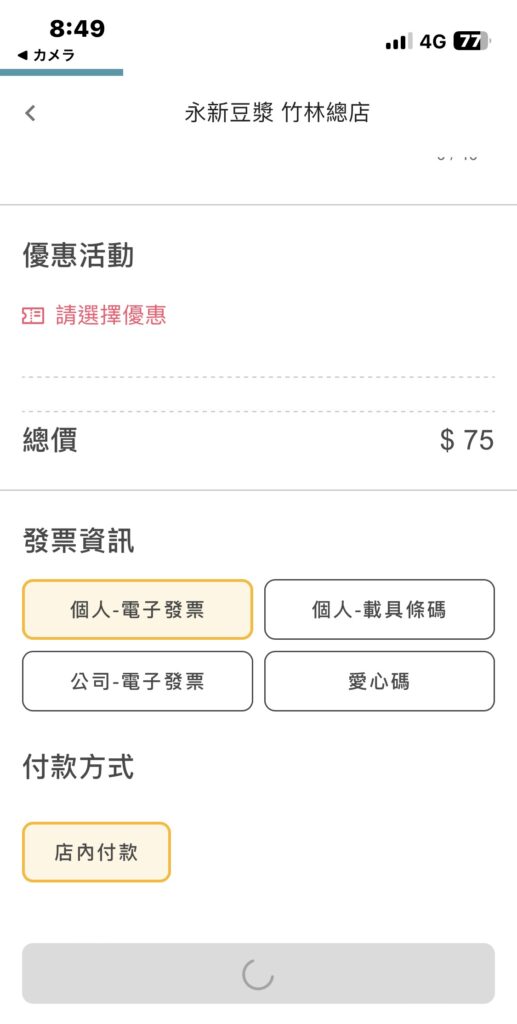
Task: Select 個人-電子發票 invoice option
Action: pos(137,609)
